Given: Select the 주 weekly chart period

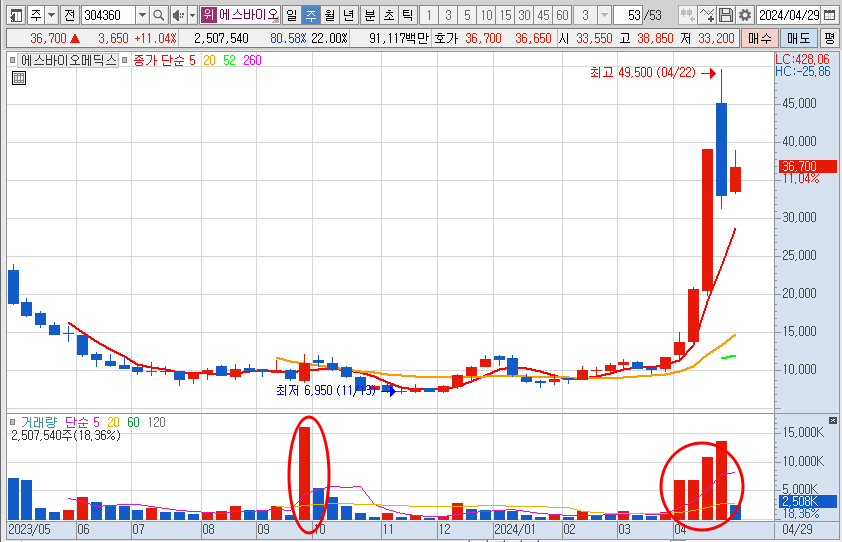Looking at the screenshot, I should [311, 15].
